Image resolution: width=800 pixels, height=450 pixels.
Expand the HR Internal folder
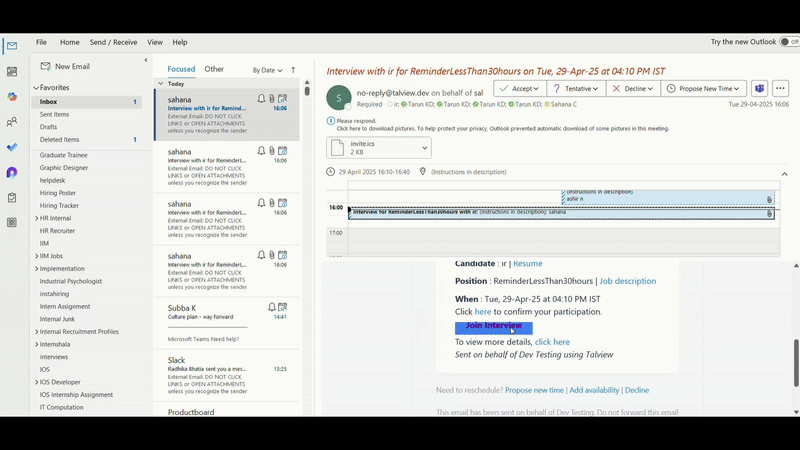coord(37,218)
